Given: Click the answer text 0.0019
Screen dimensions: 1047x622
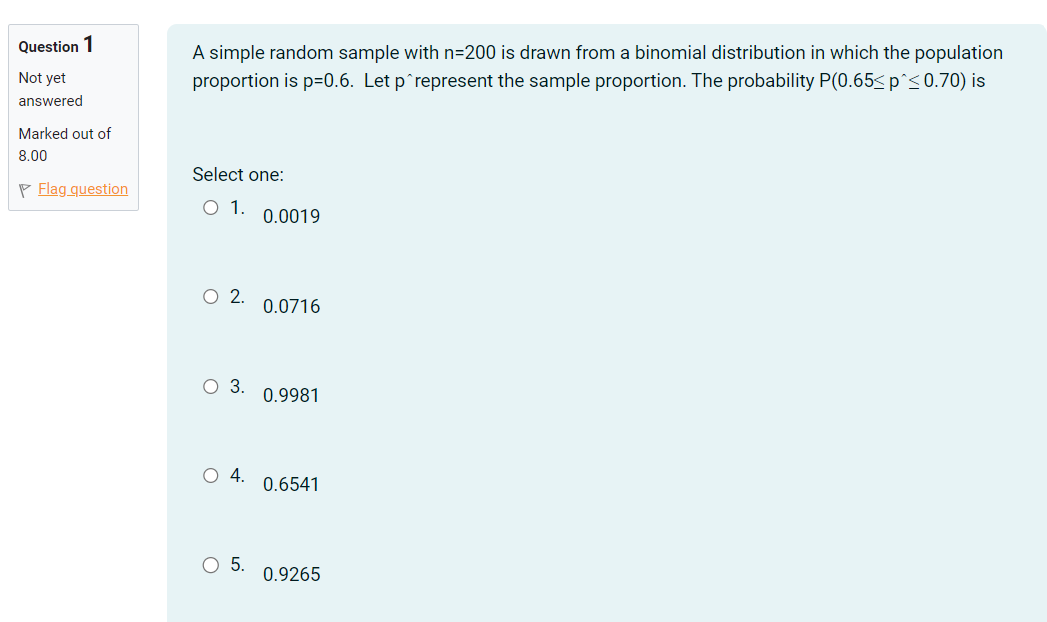Looking at the screenshot, I should [290, 216].
